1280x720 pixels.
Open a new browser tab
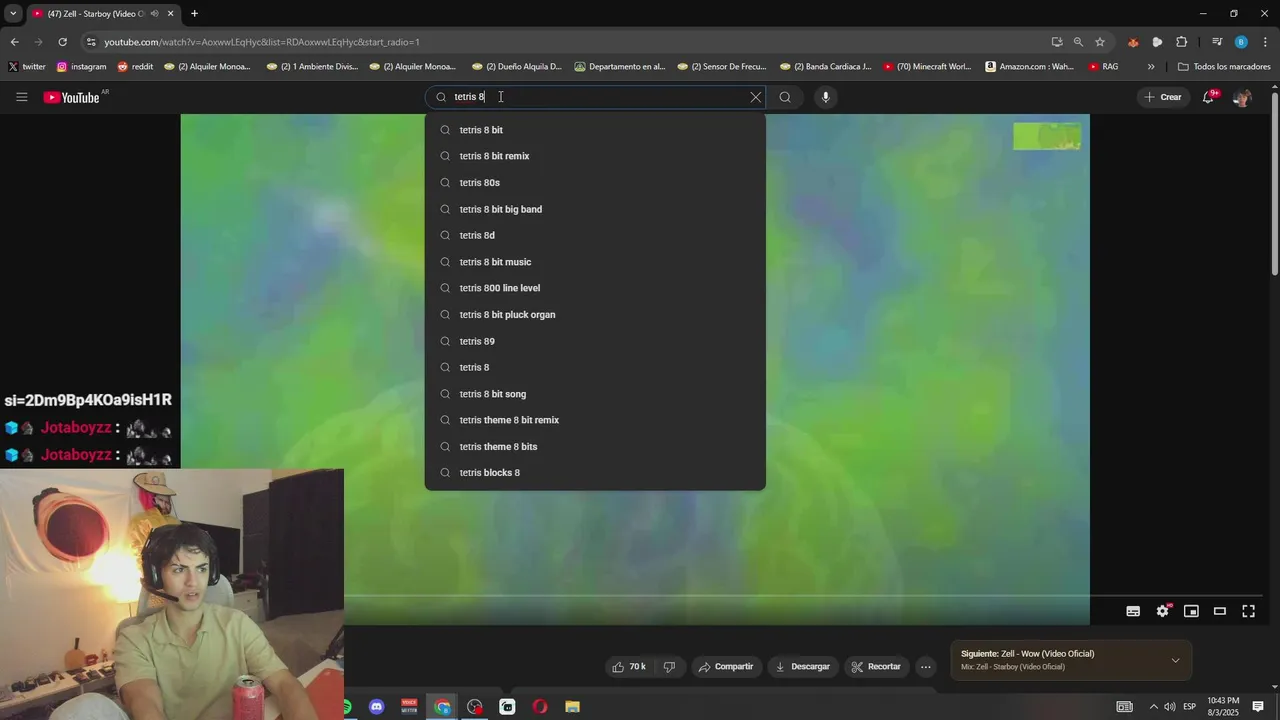click(x=194, y=14)
